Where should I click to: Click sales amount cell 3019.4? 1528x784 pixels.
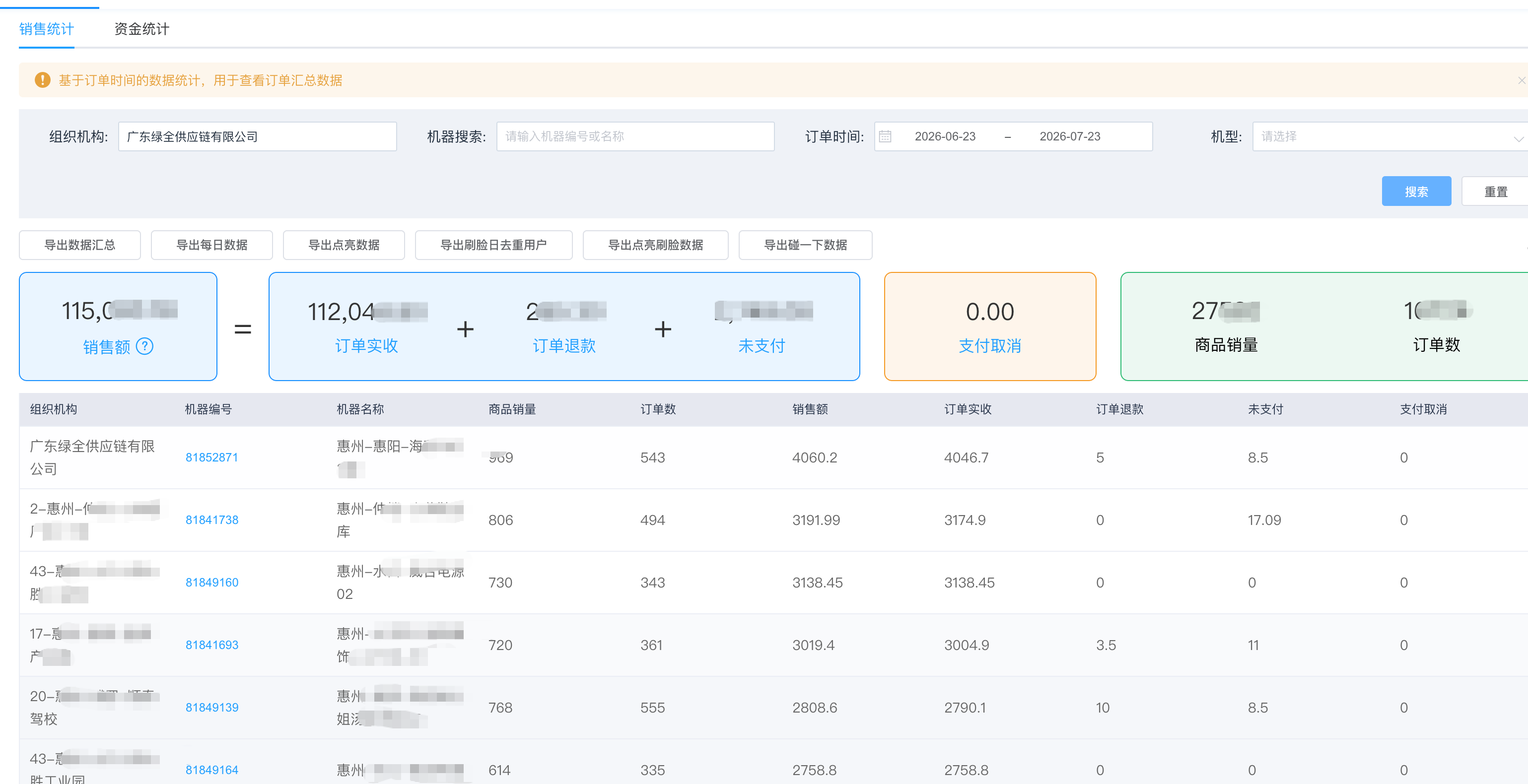[x=813, y=645]
